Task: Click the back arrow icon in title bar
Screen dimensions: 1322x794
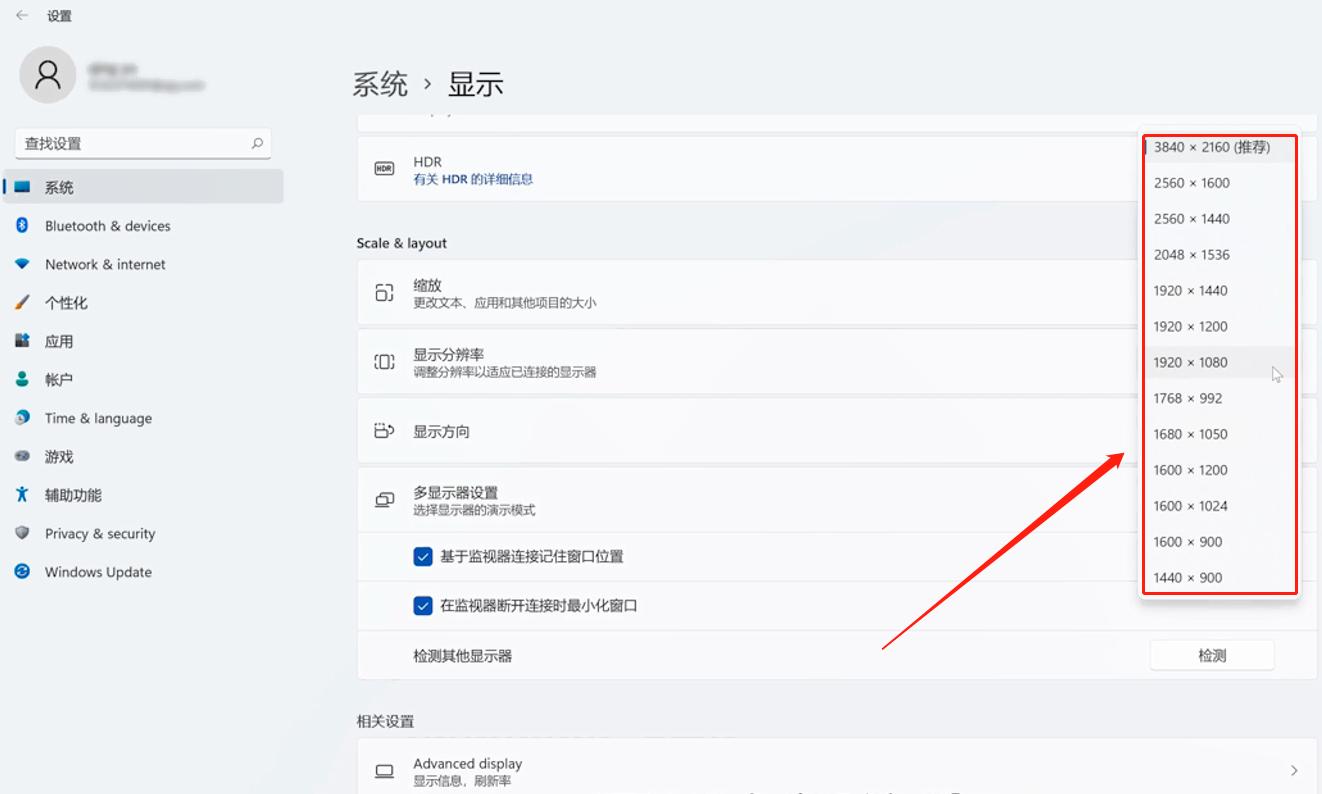Action: [22, 16]
